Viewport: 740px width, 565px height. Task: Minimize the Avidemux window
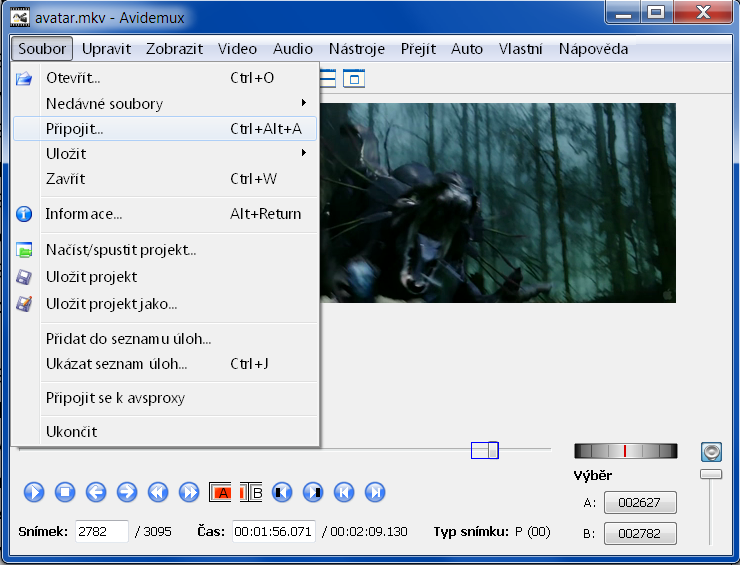tap(623, 13)
